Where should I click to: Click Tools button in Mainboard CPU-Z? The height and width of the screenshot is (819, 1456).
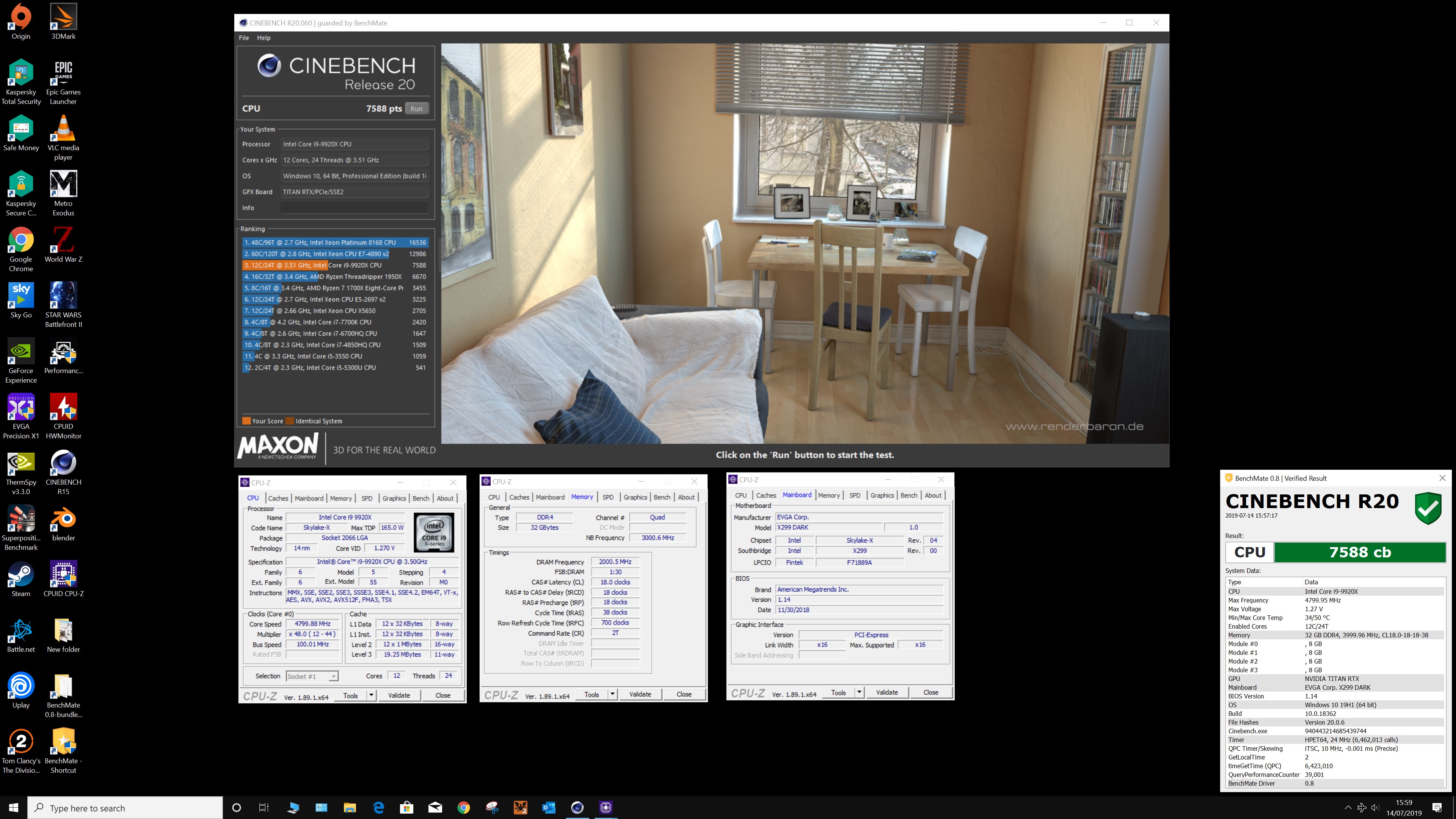tap(838, 692)
